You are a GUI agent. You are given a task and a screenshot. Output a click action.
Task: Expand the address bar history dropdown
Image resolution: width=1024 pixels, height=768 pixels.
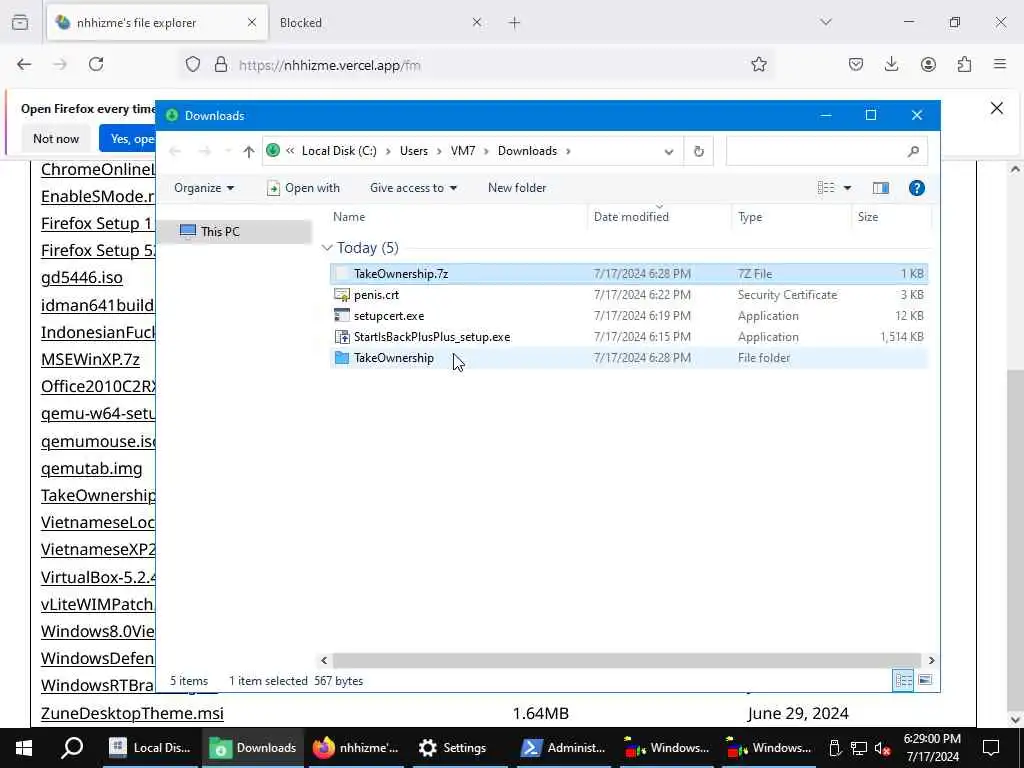(x=669, y=152)
